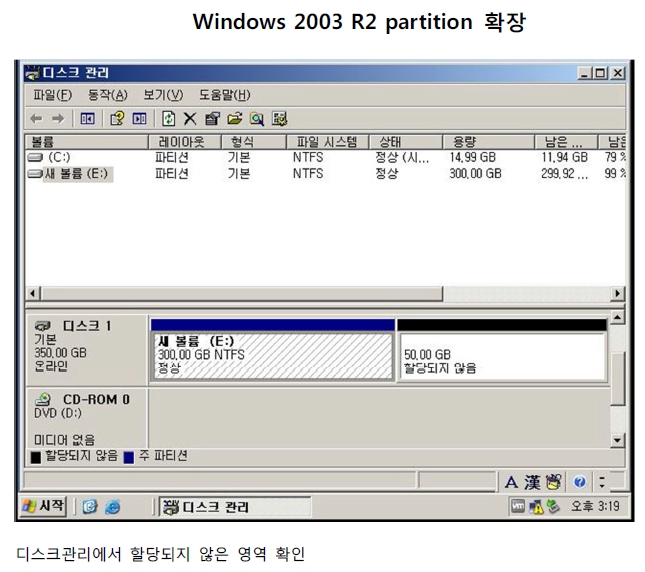Click the blue 주 파티션 legend swatch
The height and width of the screenshot is (572, 645).
tap(129, 457)
